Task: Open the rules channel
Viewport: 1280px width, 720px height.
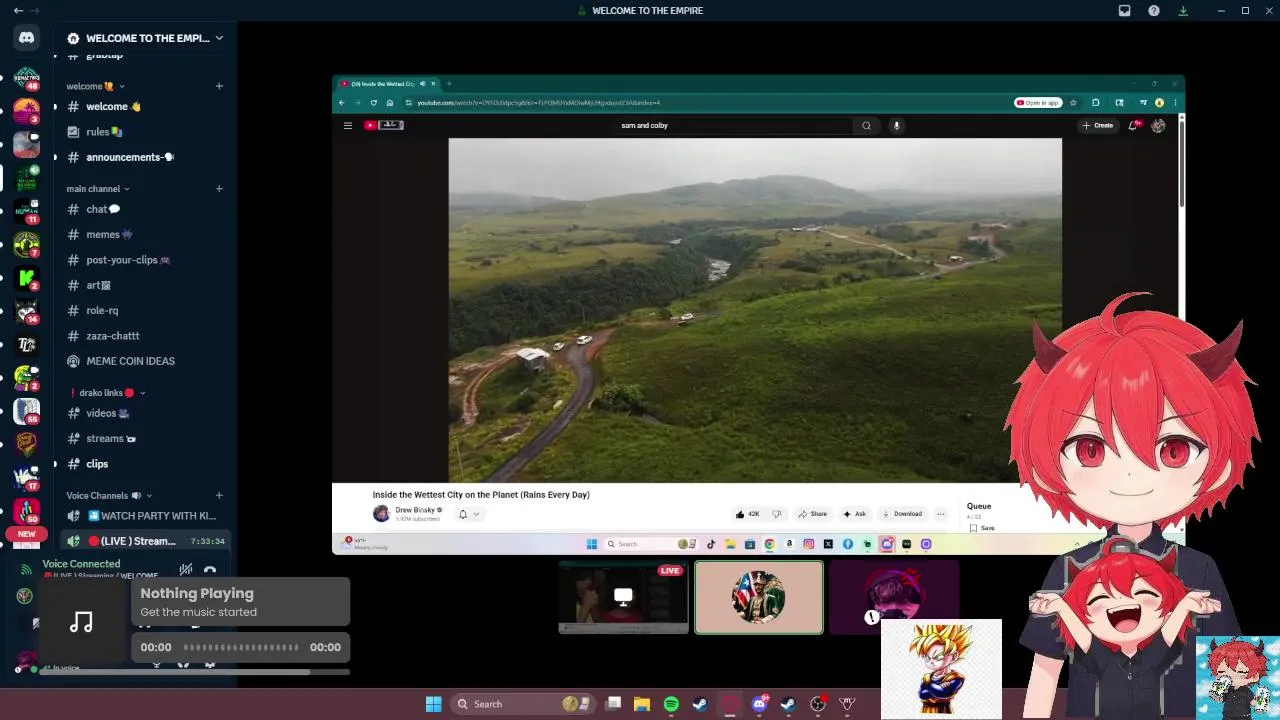Action: point(144,131)
